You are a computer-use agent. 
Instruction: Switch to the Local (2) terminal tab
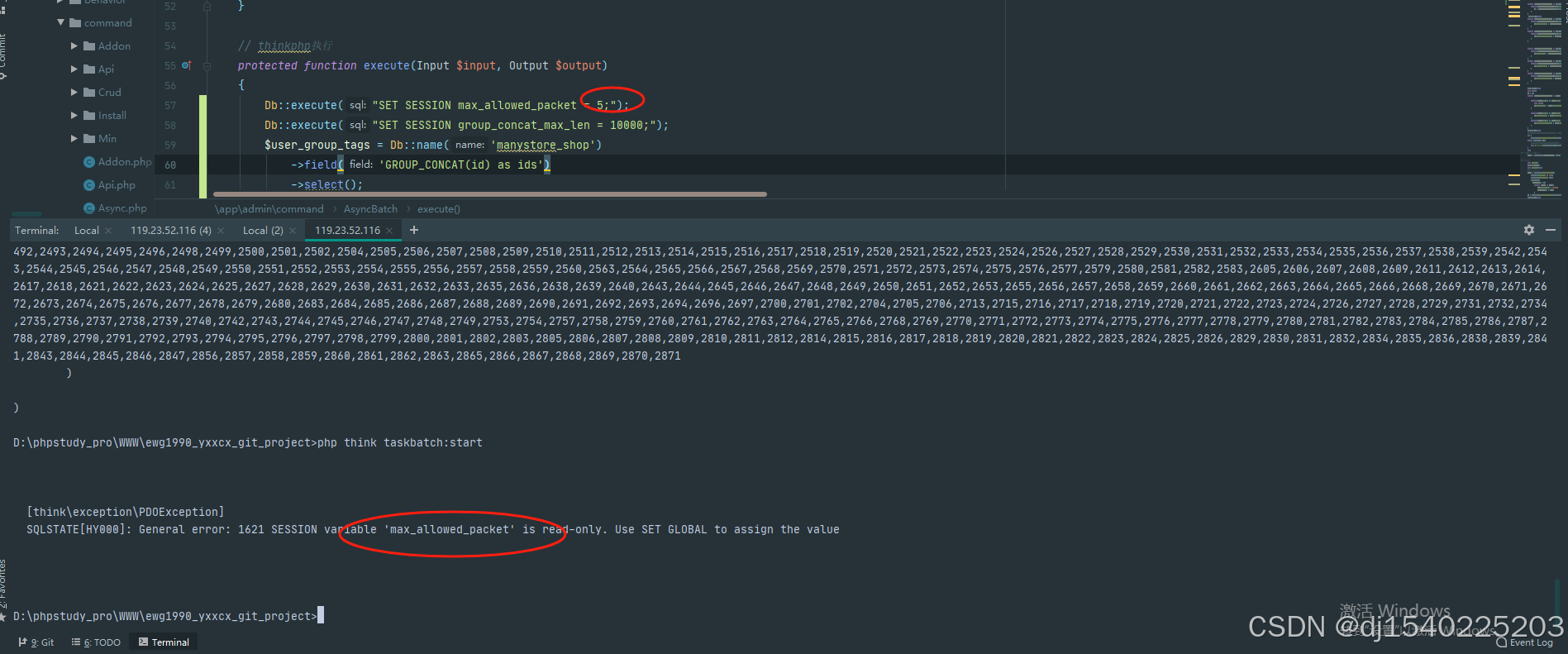(x=263, y=231)
